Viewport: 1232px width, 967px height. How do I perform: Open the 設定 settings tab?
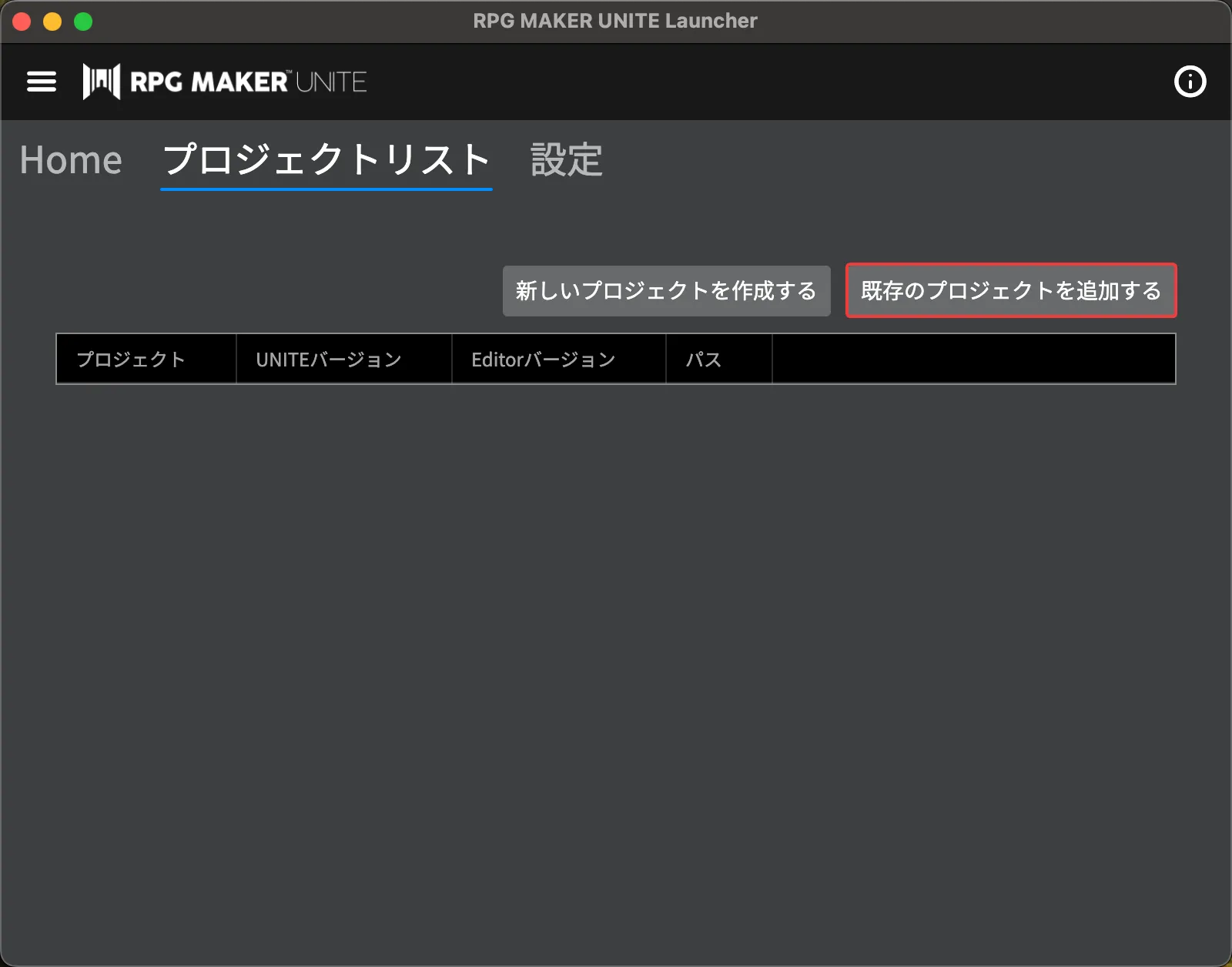point(566,160)
